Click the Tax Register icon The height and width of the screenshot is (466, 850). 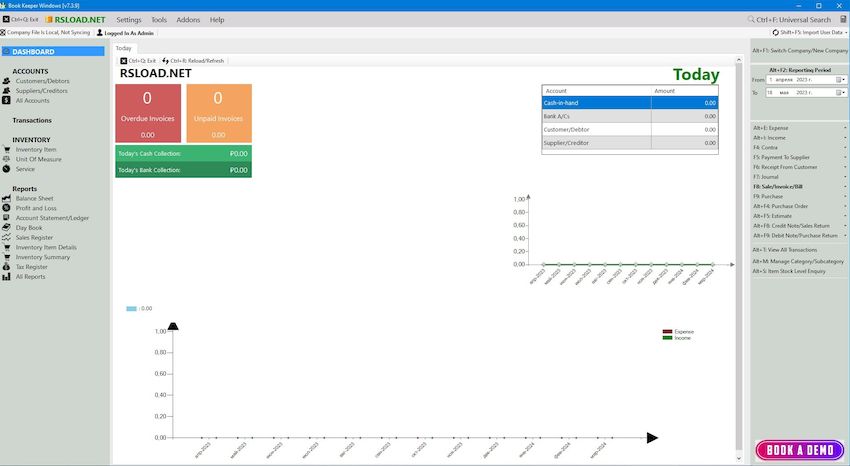7,267
